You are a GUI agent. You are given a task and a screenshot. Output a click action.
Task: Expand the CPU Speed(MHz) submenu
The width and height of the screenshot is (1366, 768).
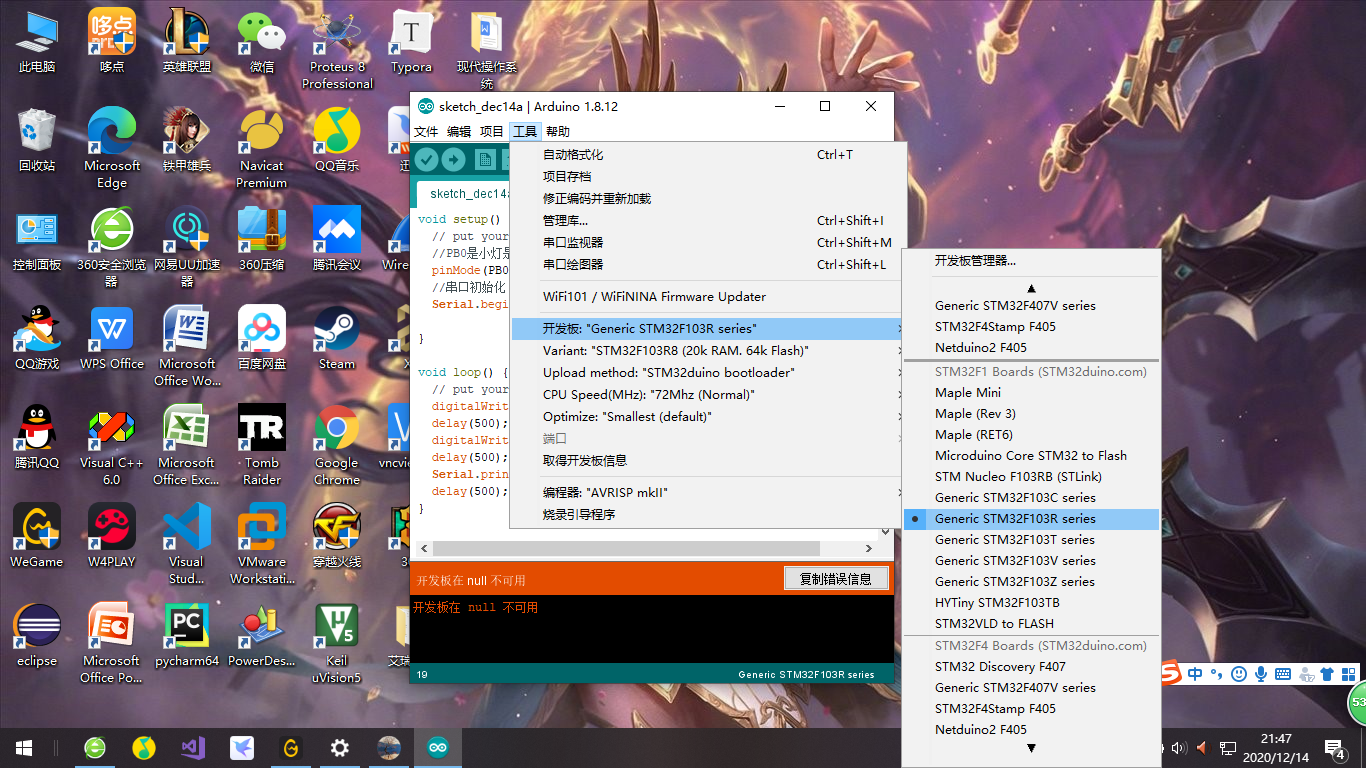pos(708,395)
